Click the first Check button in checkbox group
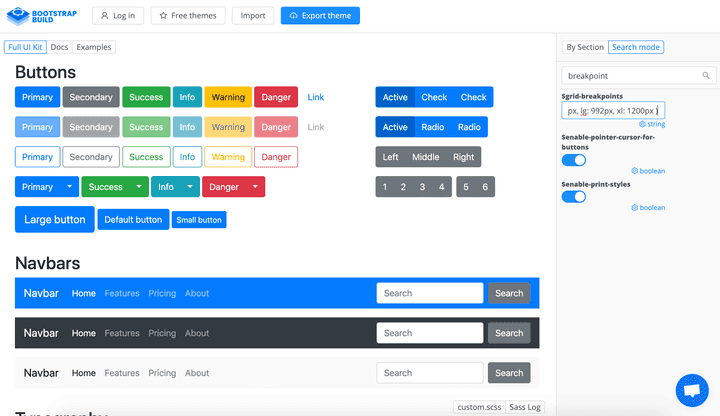 point(434,97)
